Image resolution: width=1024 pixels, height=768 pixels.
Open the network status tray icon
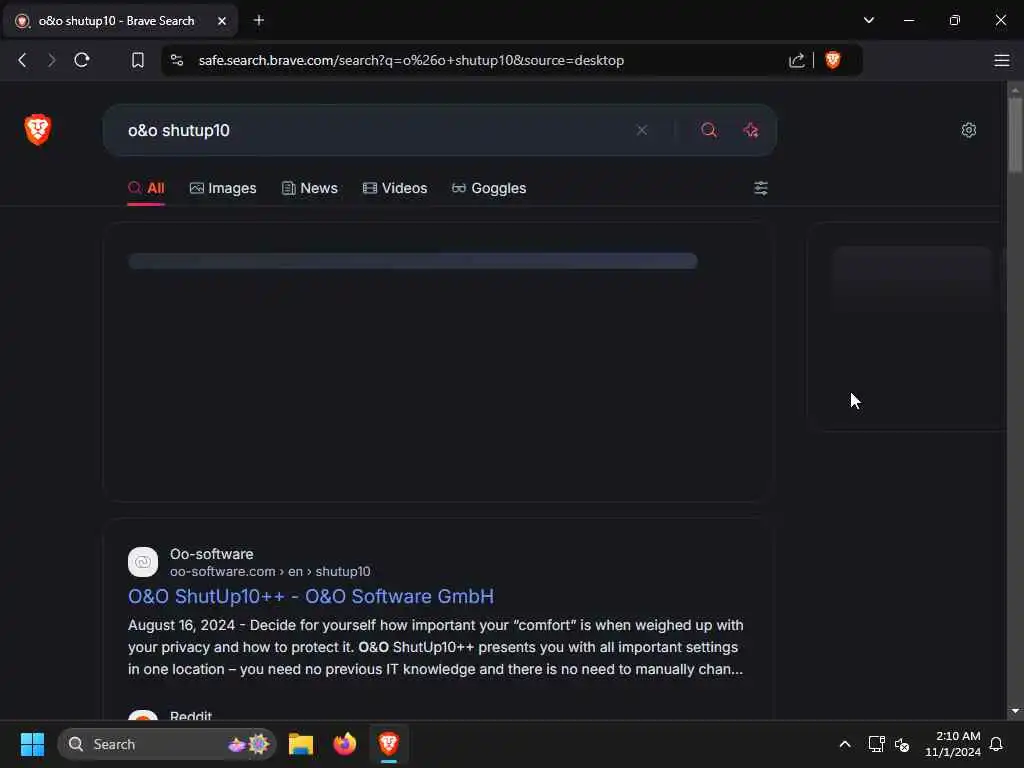(876, 744)
